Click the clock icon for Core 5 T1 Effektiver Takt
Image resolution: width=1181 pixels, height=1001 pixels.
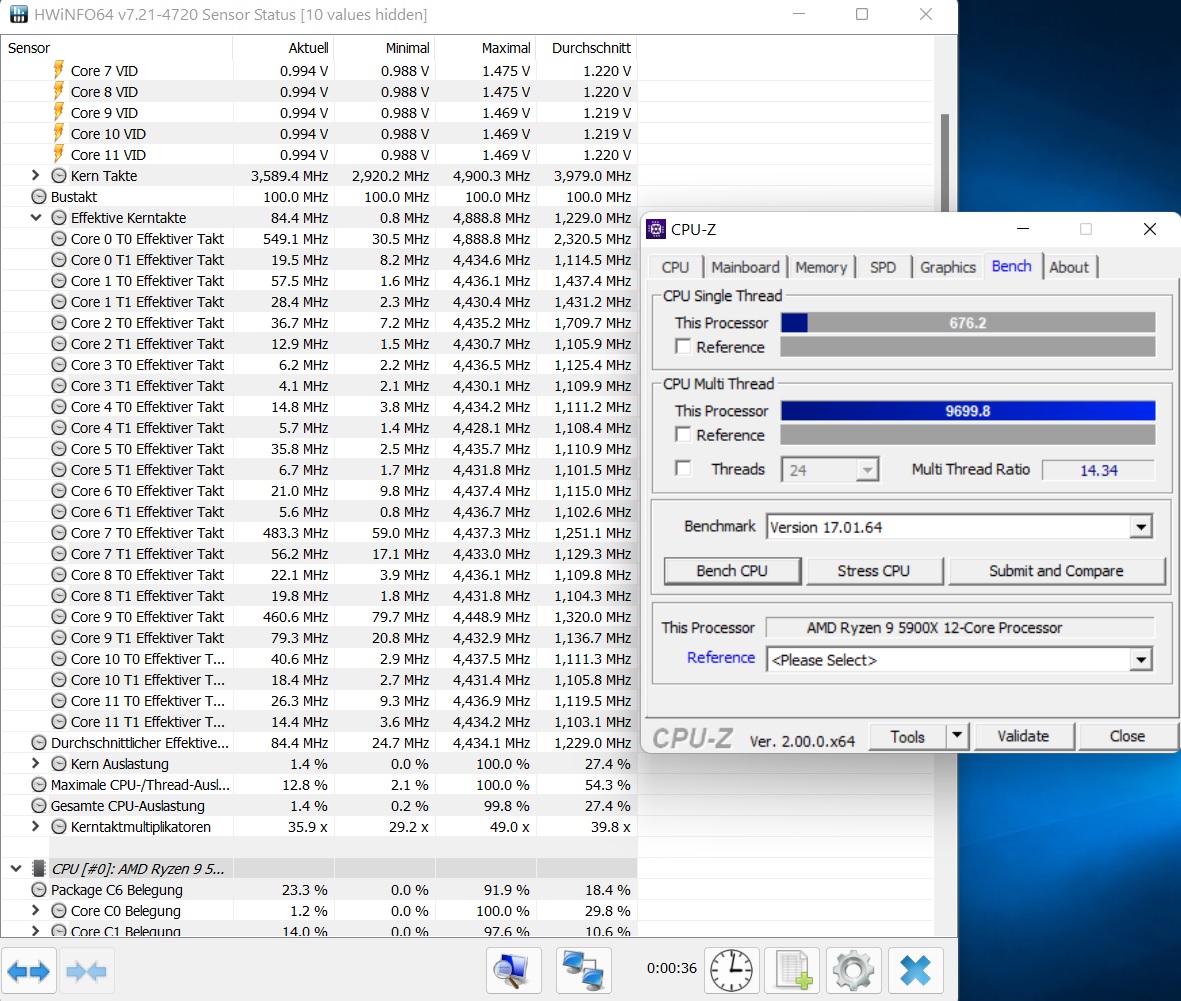tap(59, 470)
